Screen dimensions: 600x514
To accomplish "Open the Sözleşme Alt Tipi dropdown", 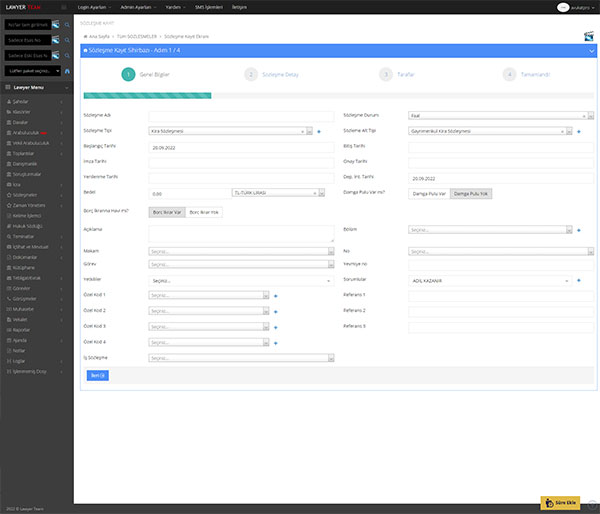I will click(490, 131).
